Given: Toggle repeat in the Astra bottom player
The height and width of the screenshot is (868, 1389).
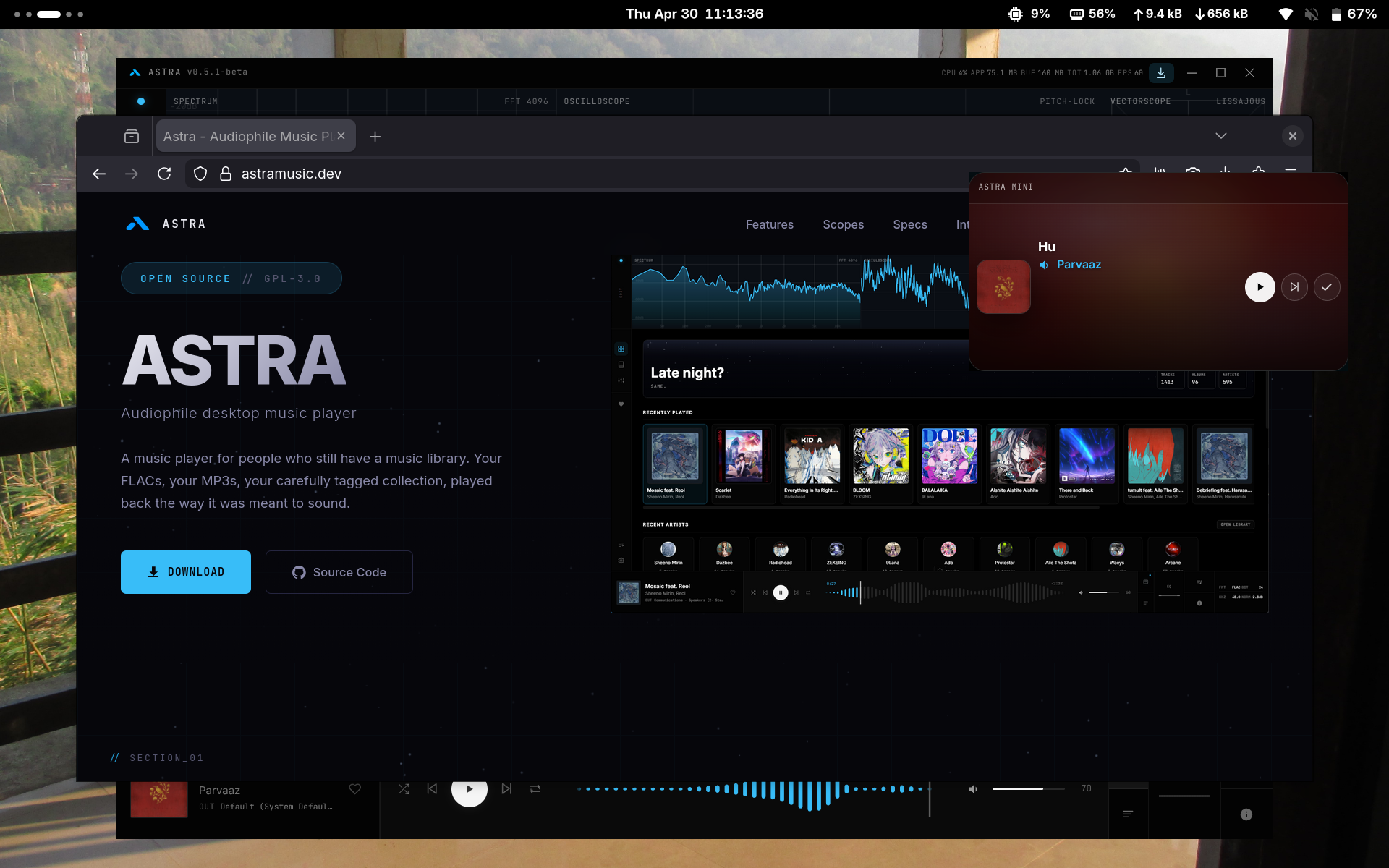Looking at the screenshot, I should pyautogui.click(x=535, y=789).
